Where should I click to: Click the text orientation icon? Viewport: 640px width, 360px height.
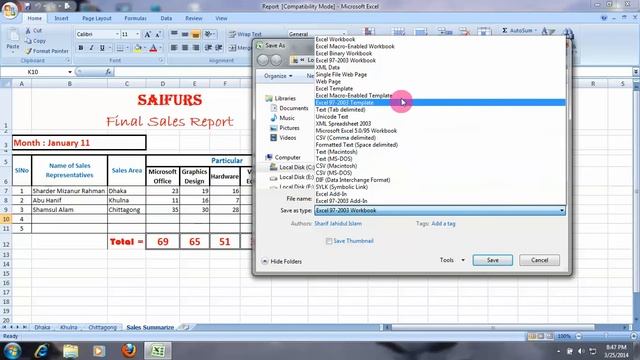pos(208,34)
